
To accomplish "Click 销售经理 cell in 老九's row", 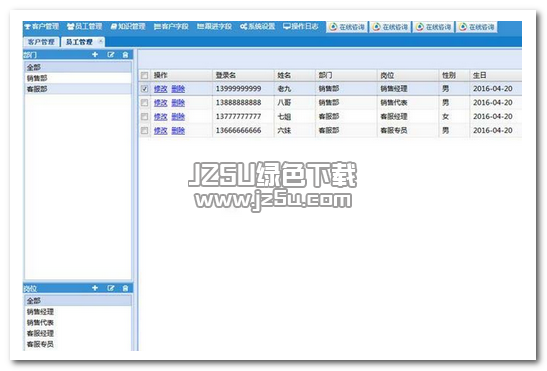I will point(394,89).
